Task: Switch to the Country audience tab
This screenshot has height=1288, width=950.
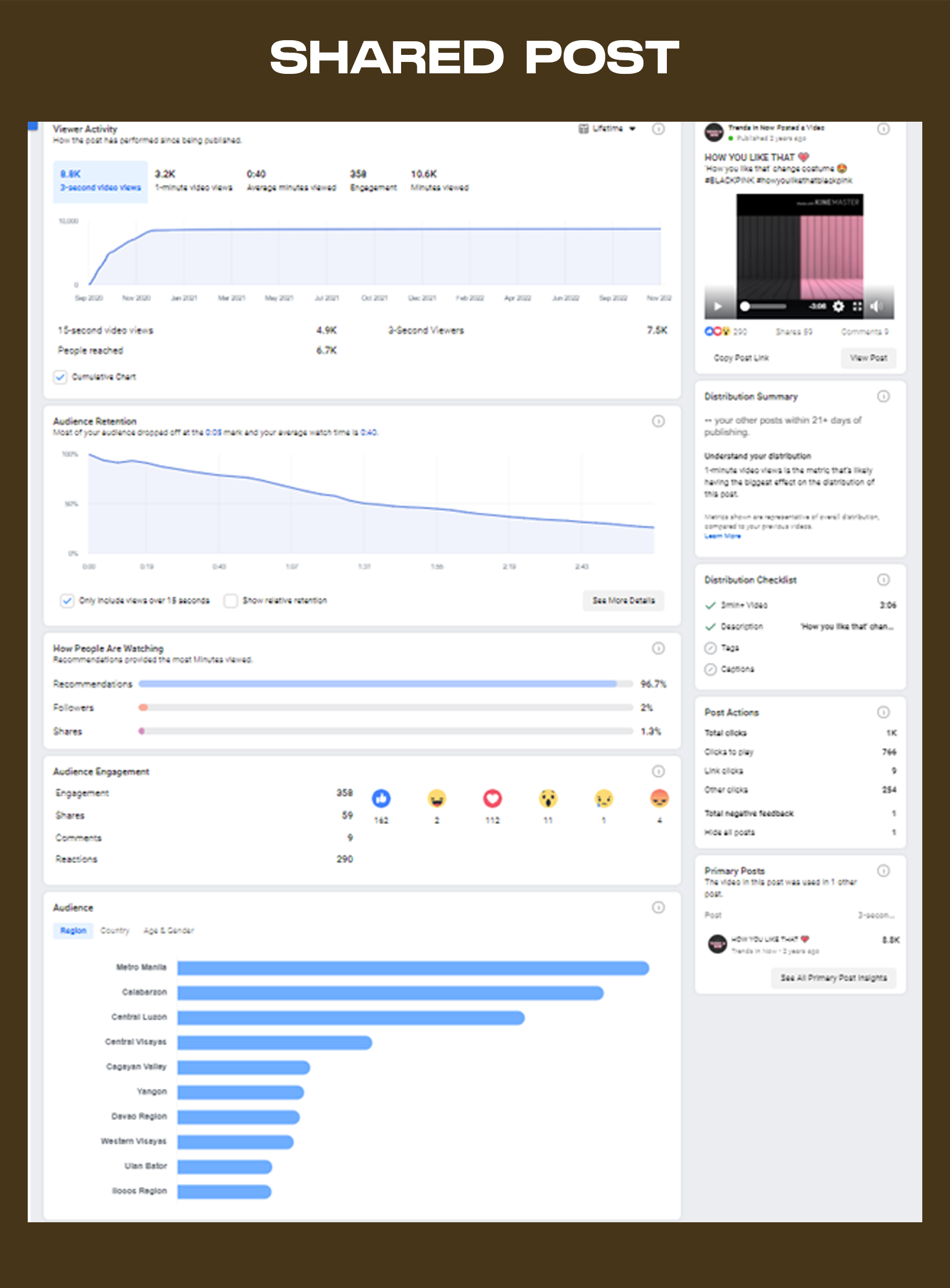Action: pos(115,931)
